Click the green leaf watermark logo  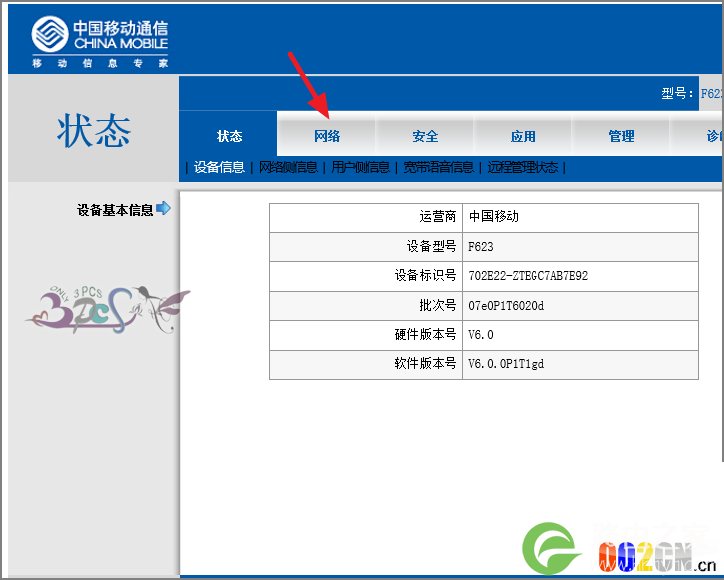pyautogui.click(x=549, y=548)
